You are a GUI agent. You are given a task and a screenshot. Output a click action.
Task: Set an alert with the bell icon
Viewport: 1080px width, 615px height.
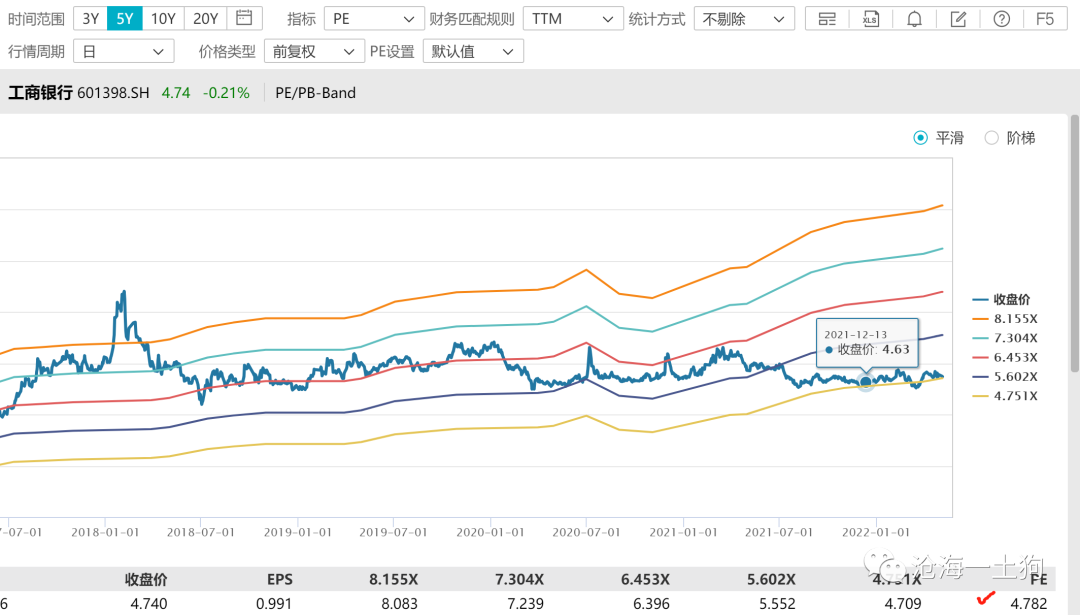tap(914, 19)
